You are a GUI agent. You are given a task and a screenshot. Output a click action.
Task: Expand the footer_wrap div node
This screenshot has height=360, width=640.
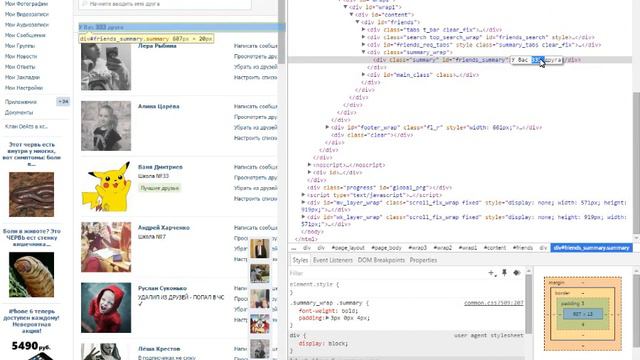327,127
